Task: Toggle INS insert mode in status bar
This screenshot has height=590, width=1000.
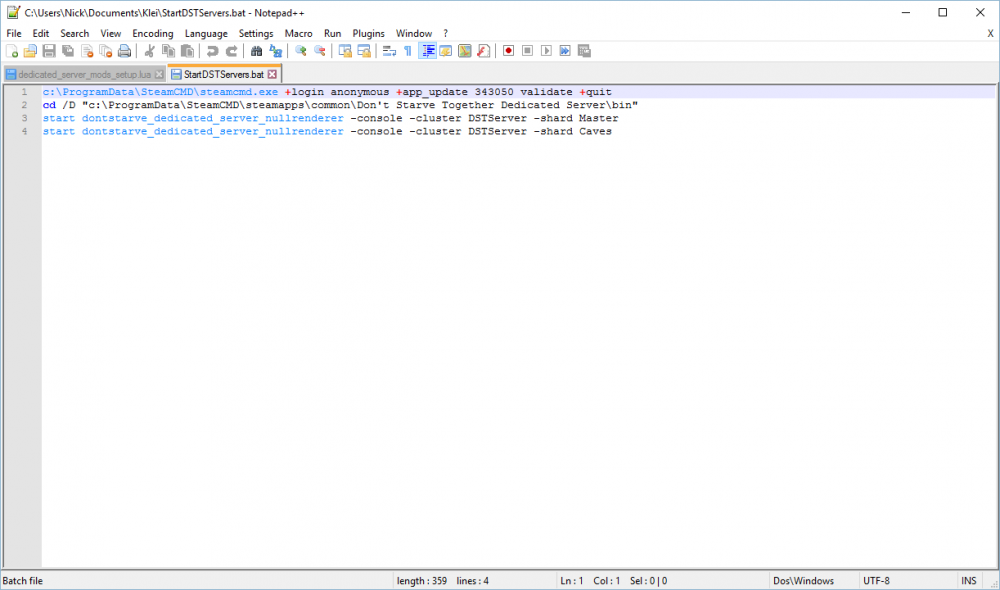Action: pyautogui.click(x=968, y=581)
